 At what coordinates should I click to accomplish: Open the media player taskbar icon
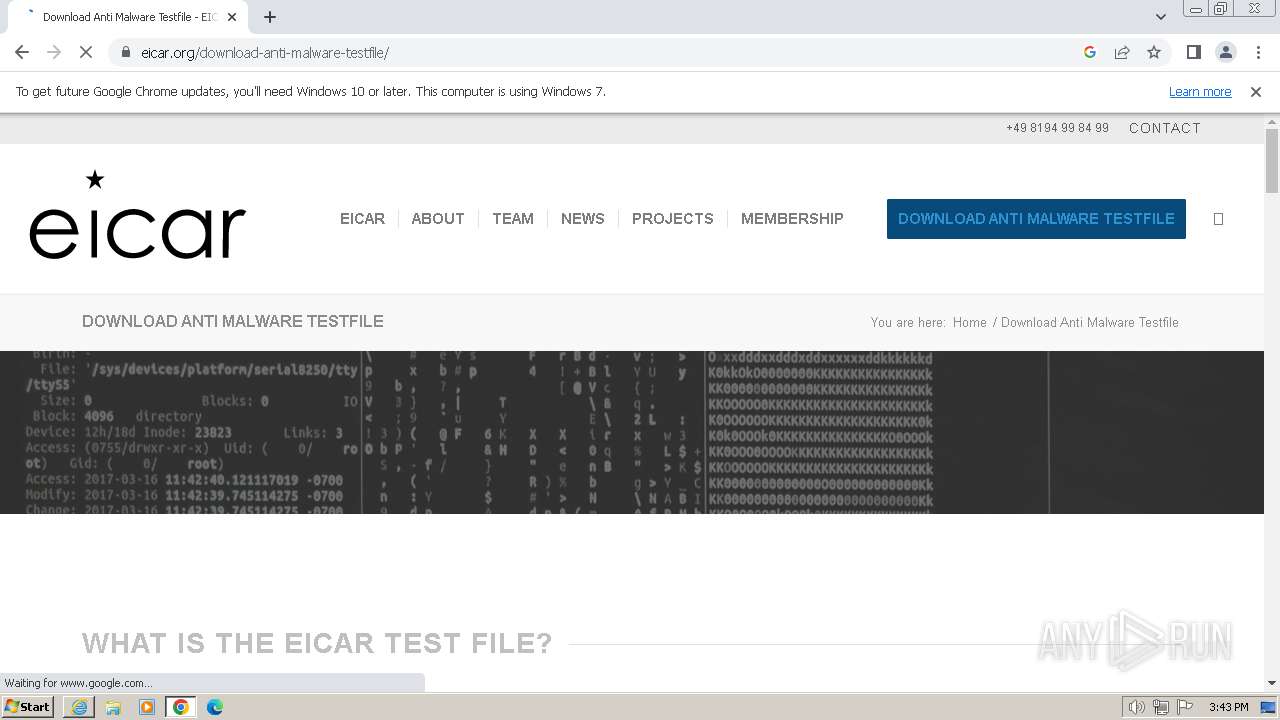pyautogui.click(x=147, y=707)
